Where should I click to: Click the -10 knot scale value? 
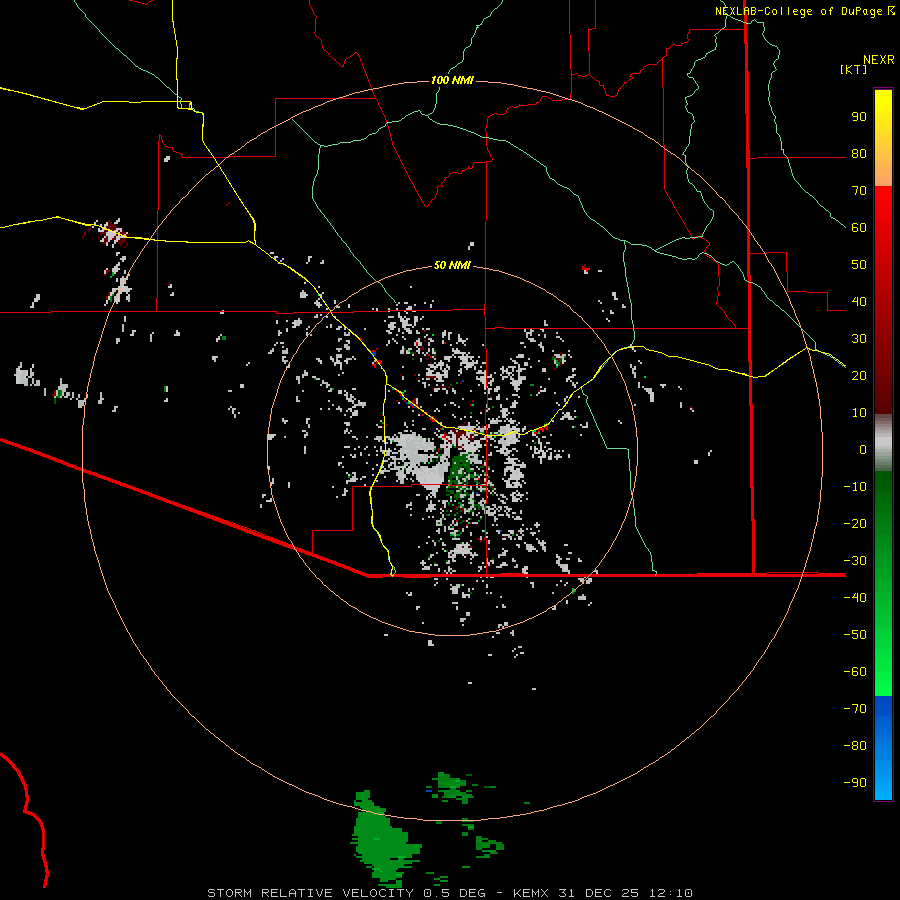(855, 487)
